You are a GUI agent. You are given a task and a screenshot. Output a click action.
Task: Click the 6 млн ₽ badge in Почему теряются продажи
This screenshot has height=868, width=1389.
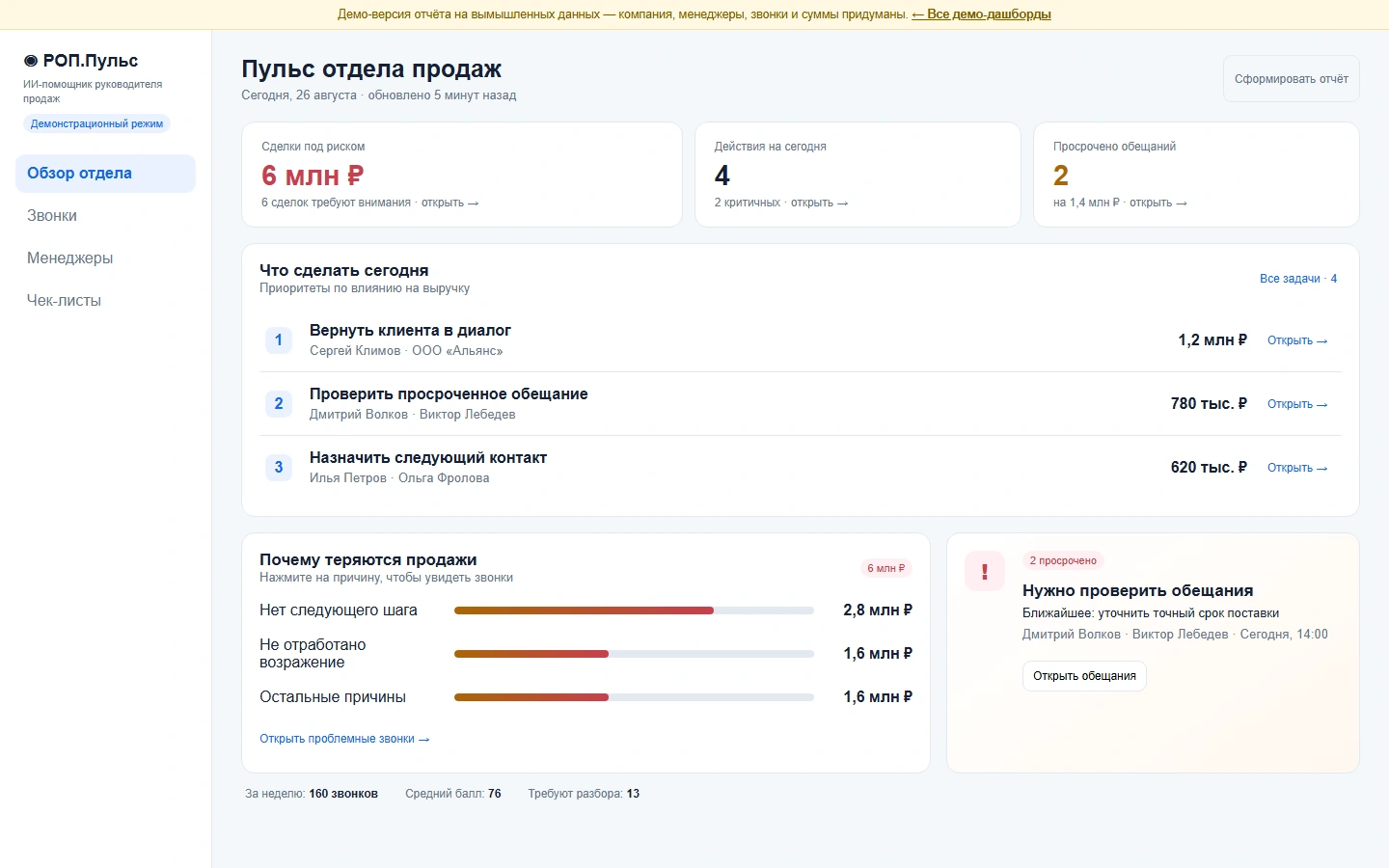coord(885,568)
